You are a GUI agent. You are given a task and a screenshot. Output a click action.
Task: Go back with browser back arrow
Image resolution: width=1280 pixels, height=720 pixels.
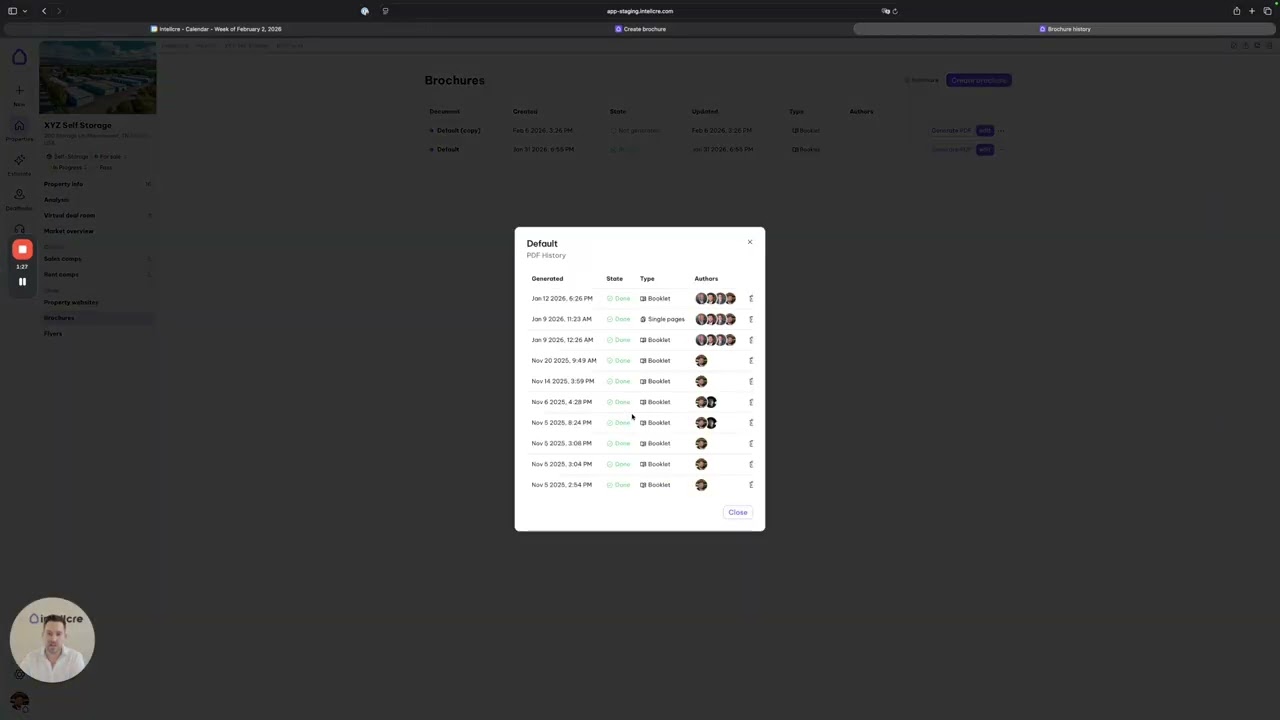(x=44, y=11)
